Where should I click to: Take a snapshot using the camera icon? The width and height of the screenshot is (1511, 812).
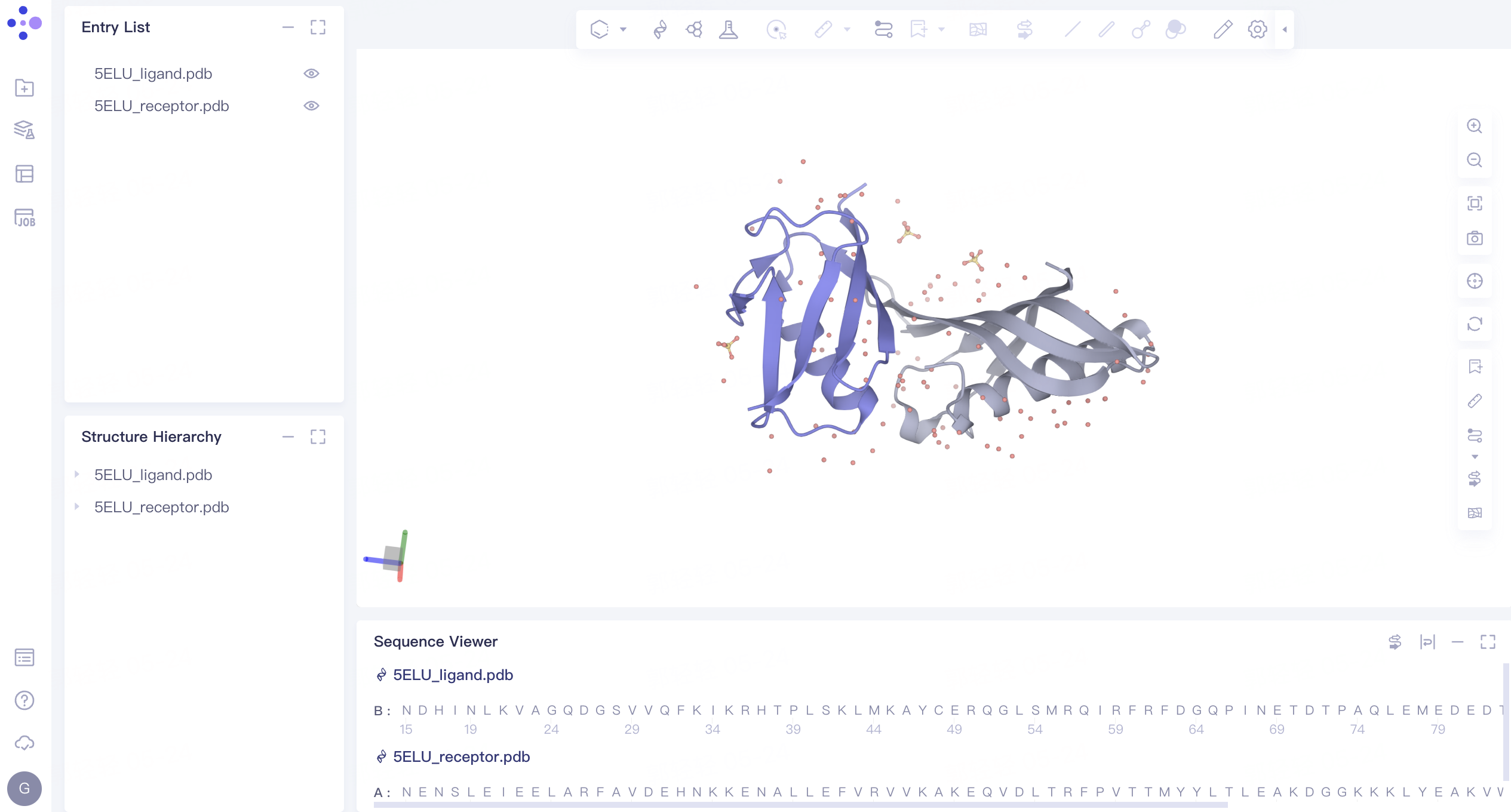pos(1475,238)
